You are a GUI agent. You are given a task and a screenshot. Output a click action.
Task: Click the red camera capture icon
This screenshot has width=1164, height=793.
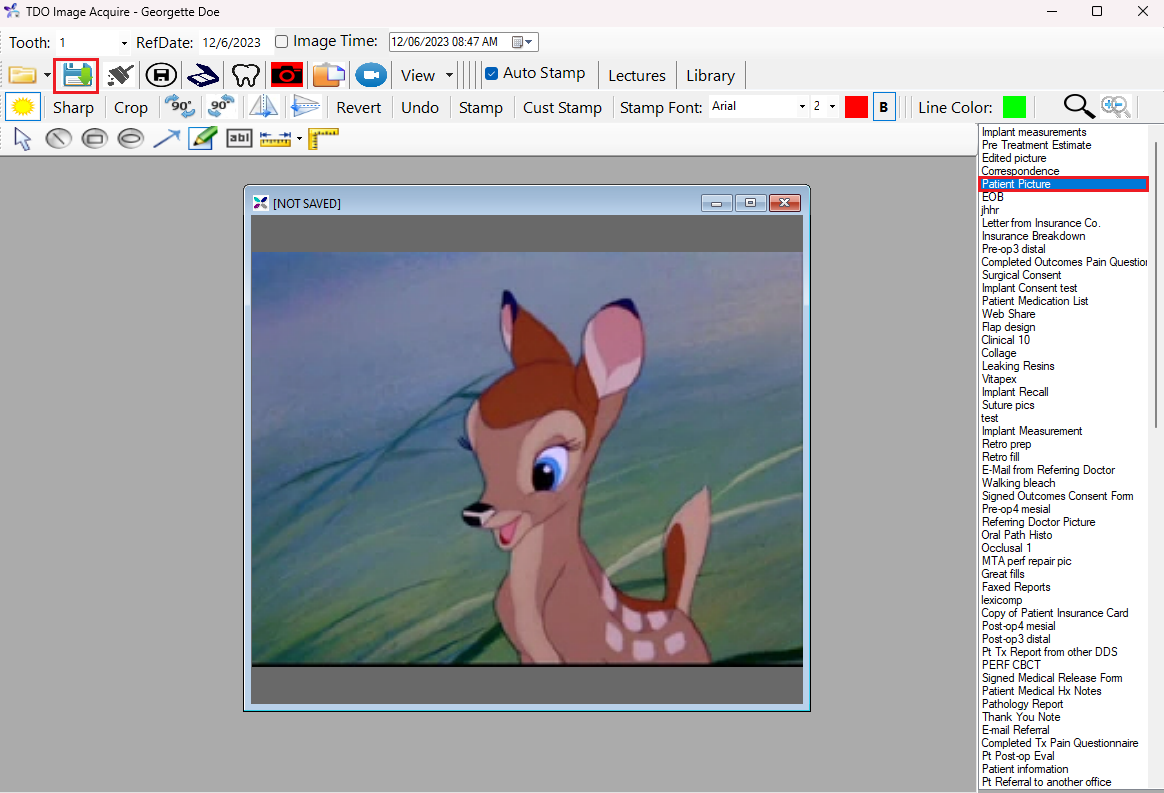point(287,75)
